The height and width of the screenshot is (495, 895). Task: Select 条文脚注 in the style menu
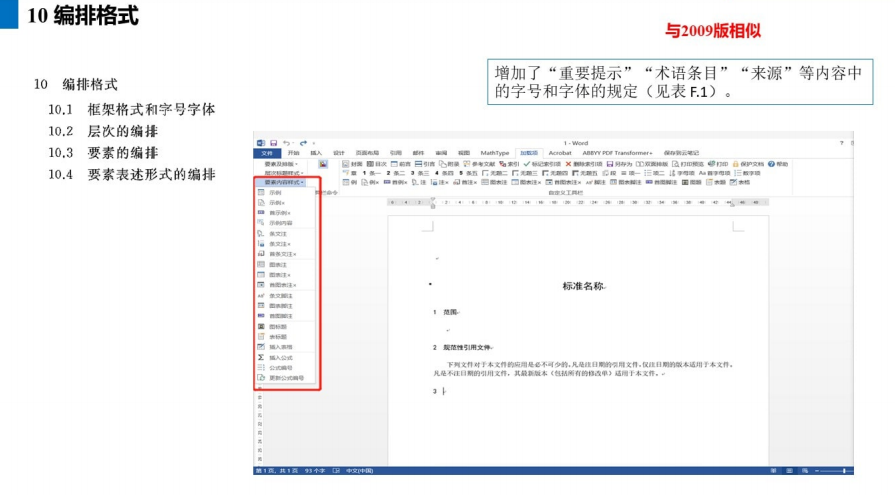tap(282, 295)
